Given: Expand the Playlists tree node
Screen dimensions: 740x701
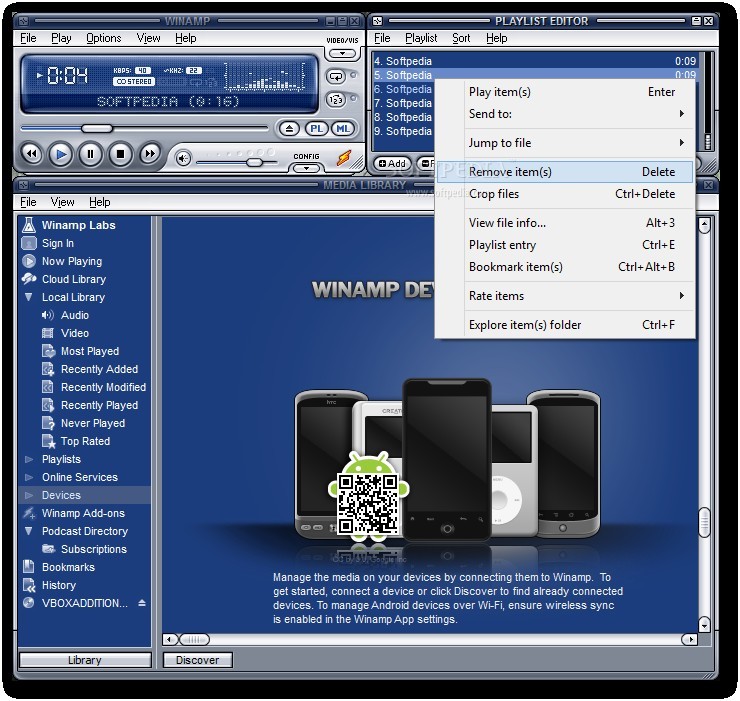Looking at the screenshot, I should point(29,459).
